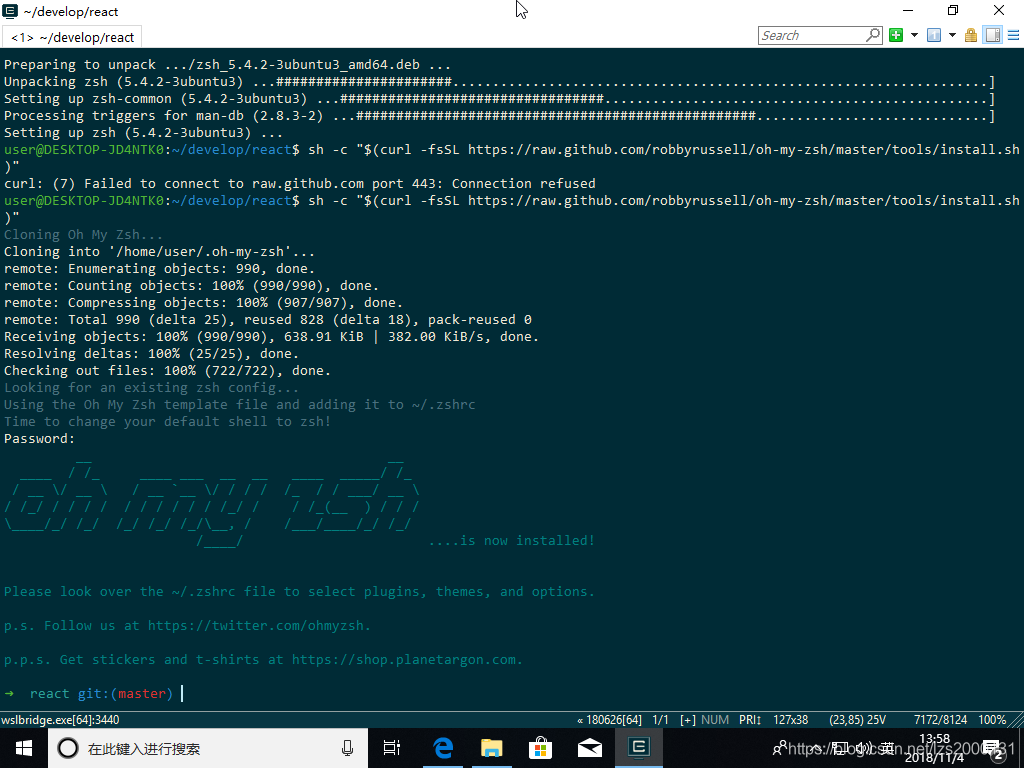
Task: Click the 127x38 console size status
Action: coord(790,720)
